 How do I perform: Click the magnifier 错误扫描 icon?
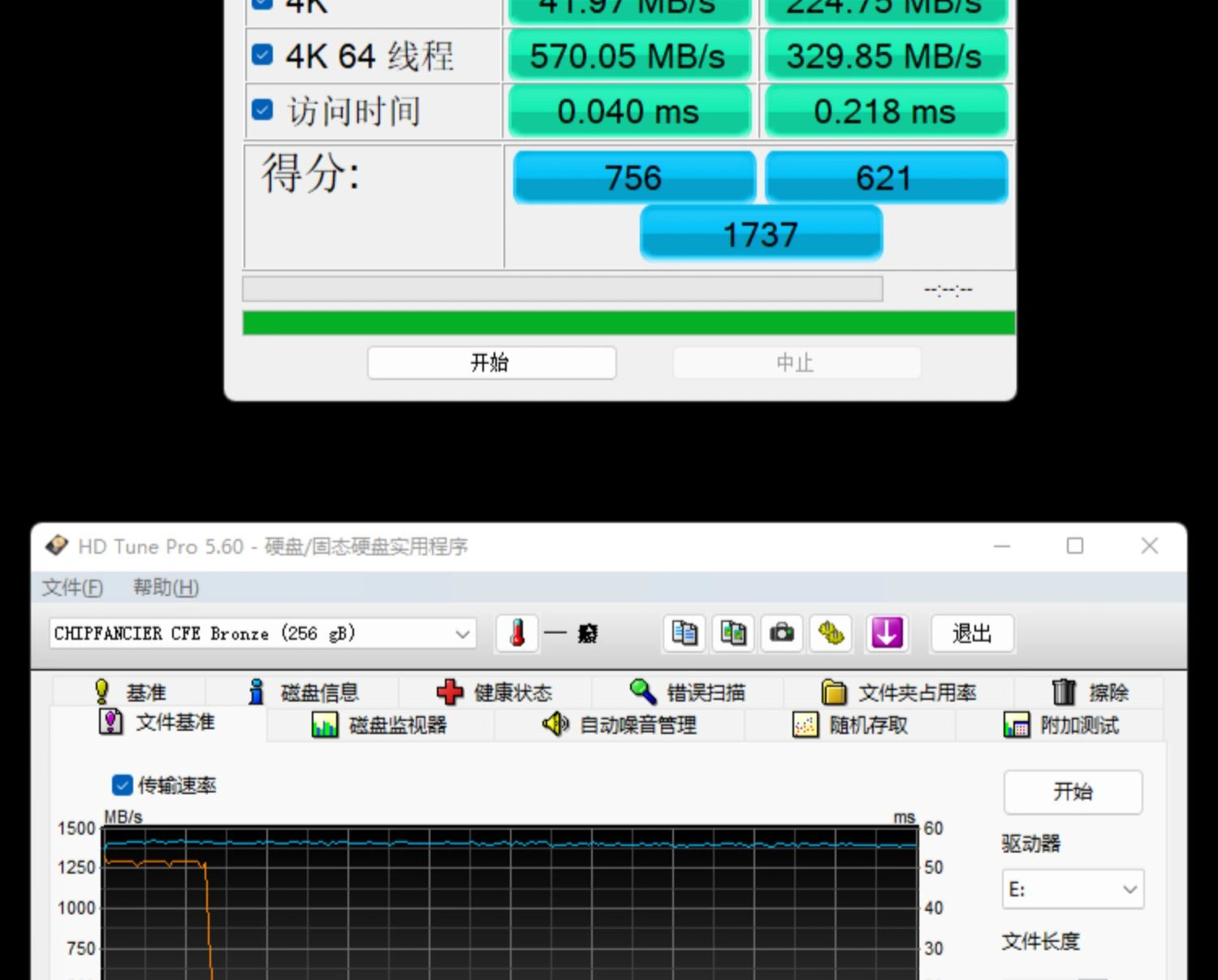click(642, 692)
